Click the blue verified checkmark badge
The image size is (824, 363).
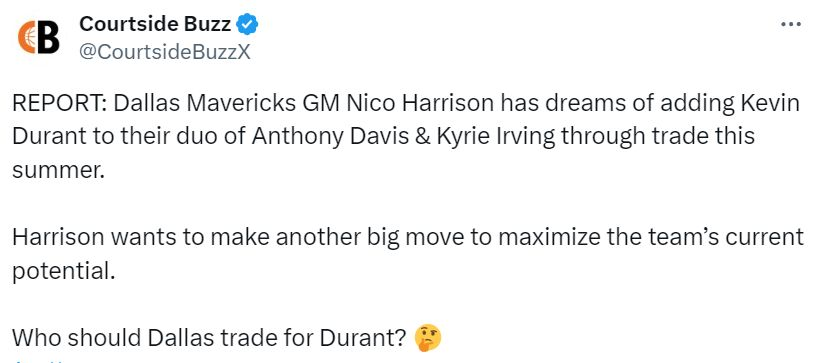point(247,24)
